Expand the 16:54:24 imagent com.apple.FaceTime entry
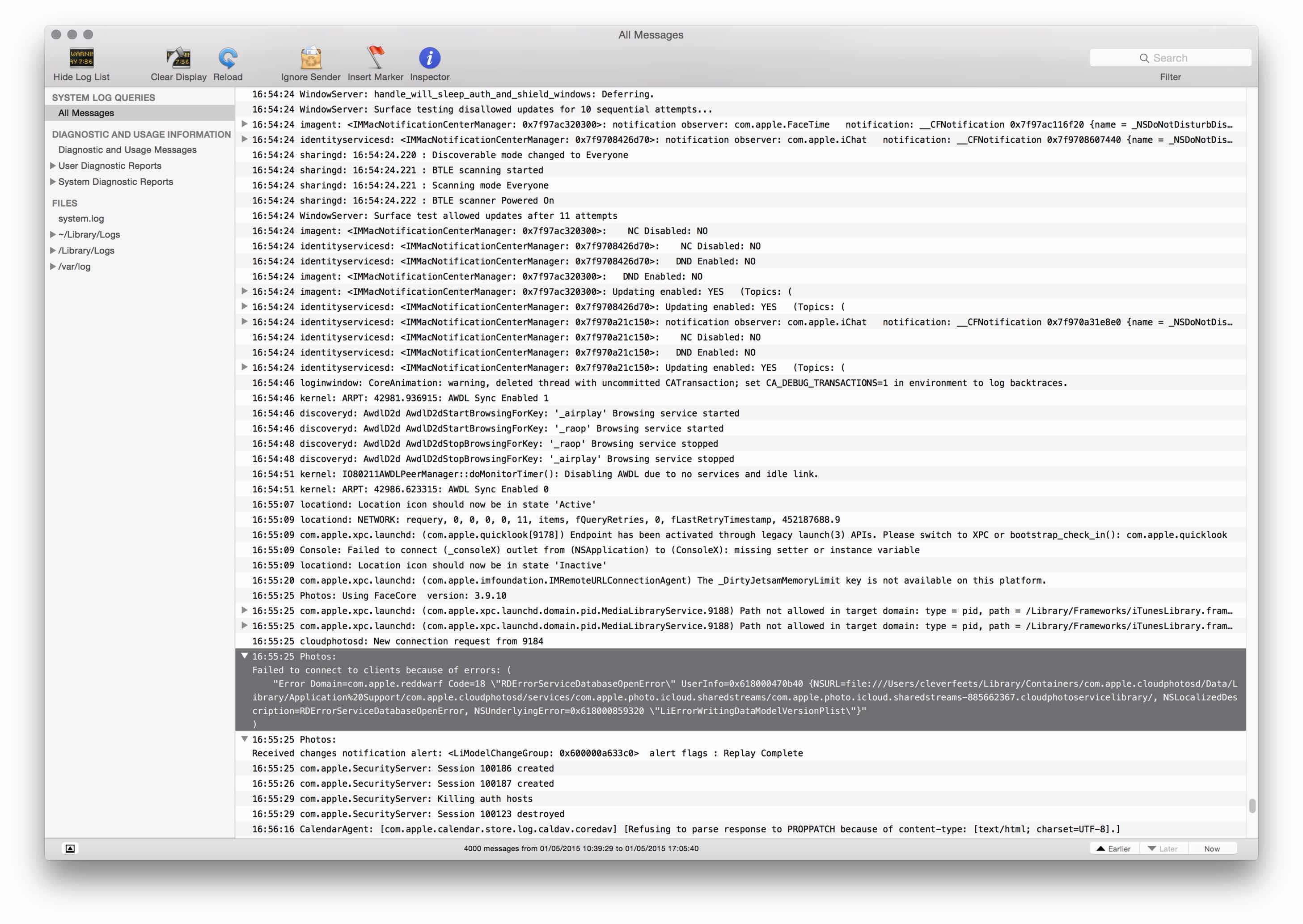The height and width of the screenshot is (924, 1303). 245,124
